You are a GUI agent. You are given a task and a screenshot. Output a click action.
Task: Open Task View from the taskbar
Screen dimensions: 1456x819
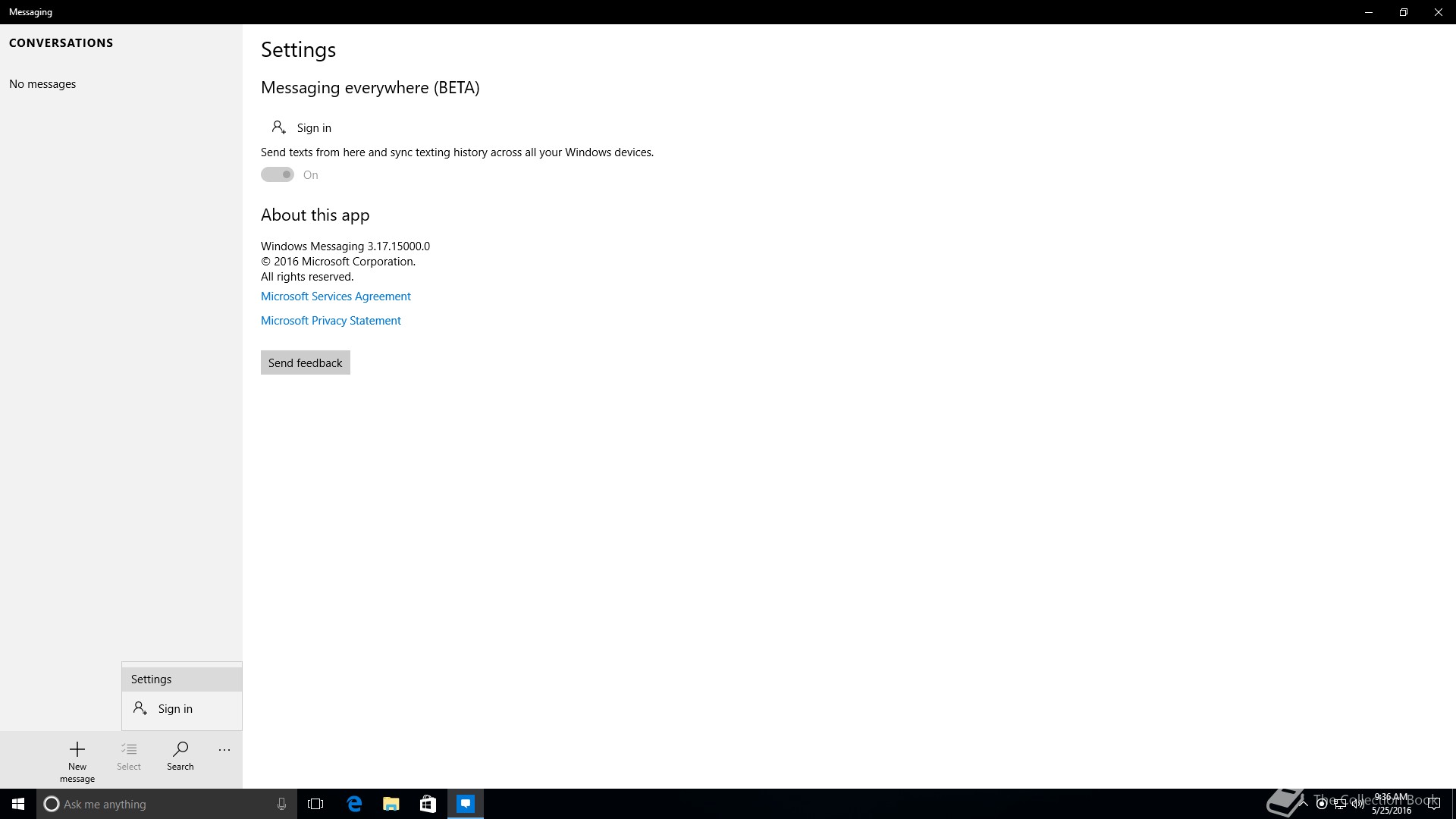coord(315,804)
